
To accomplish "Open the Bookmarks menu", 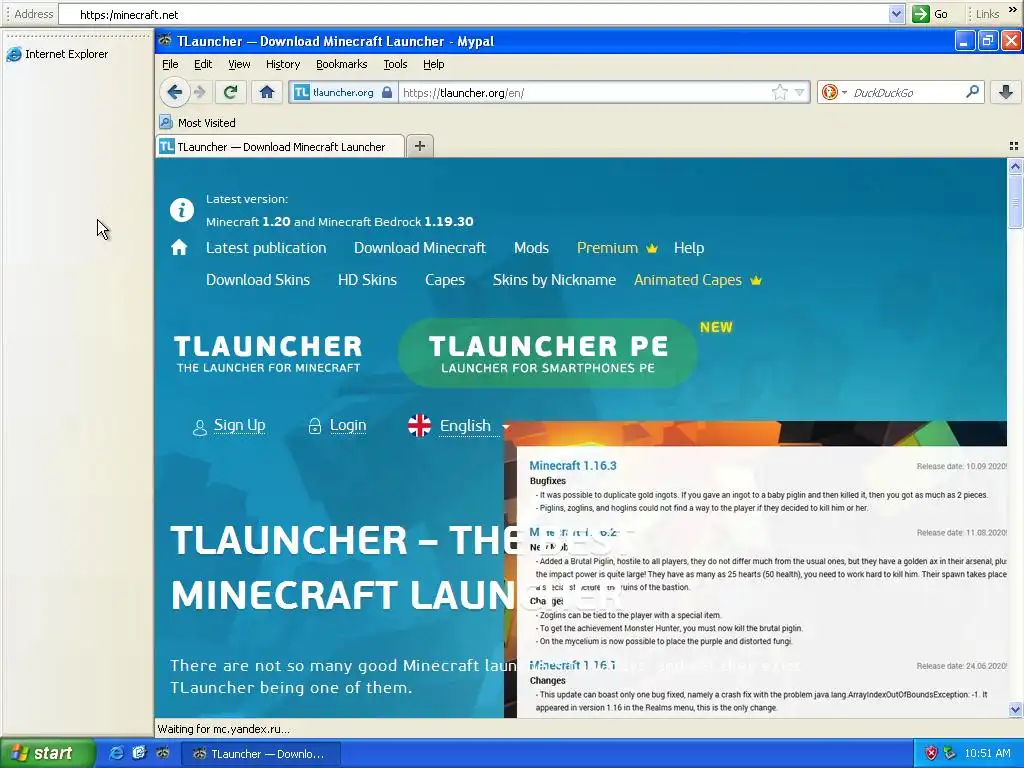I will point(342,64).
